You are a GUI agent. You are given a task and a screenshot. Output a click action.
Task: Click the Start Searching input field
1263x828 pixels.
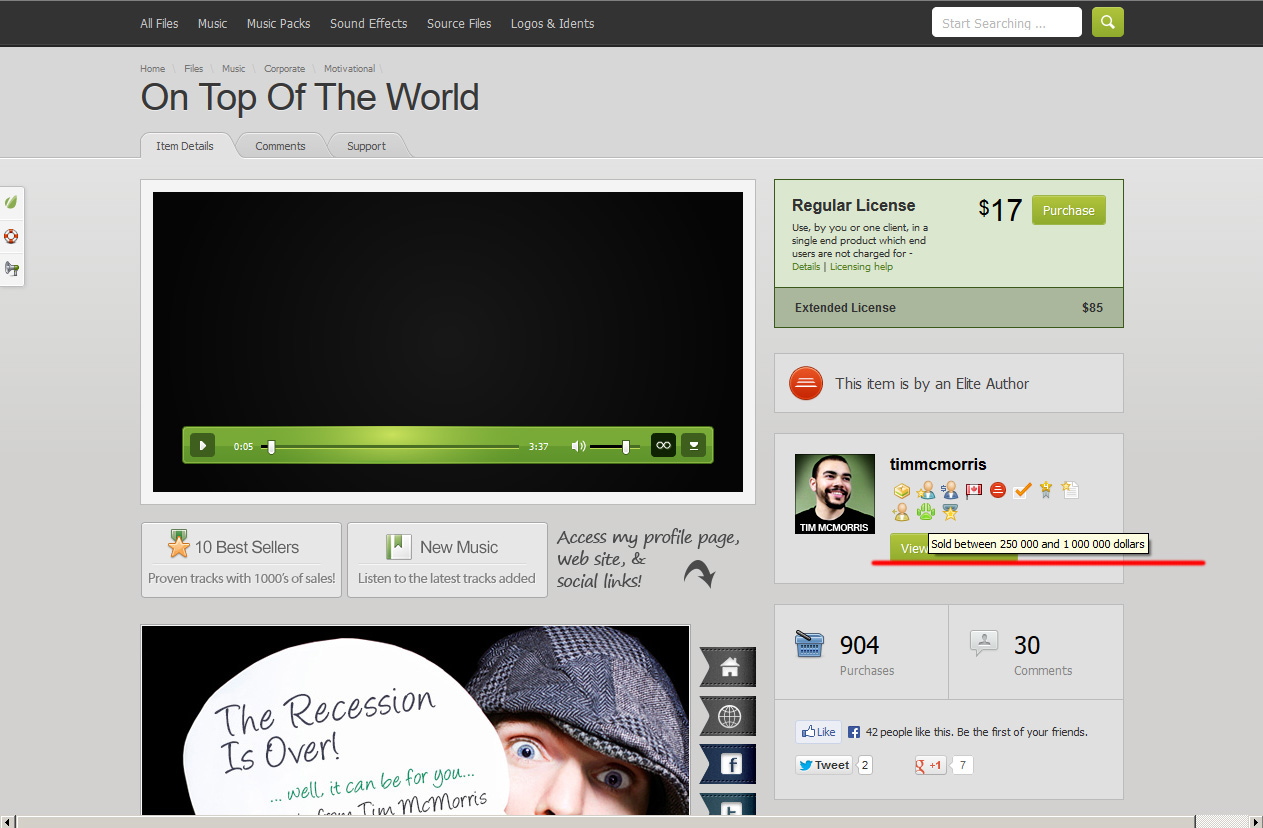(x=1006, y=23)
